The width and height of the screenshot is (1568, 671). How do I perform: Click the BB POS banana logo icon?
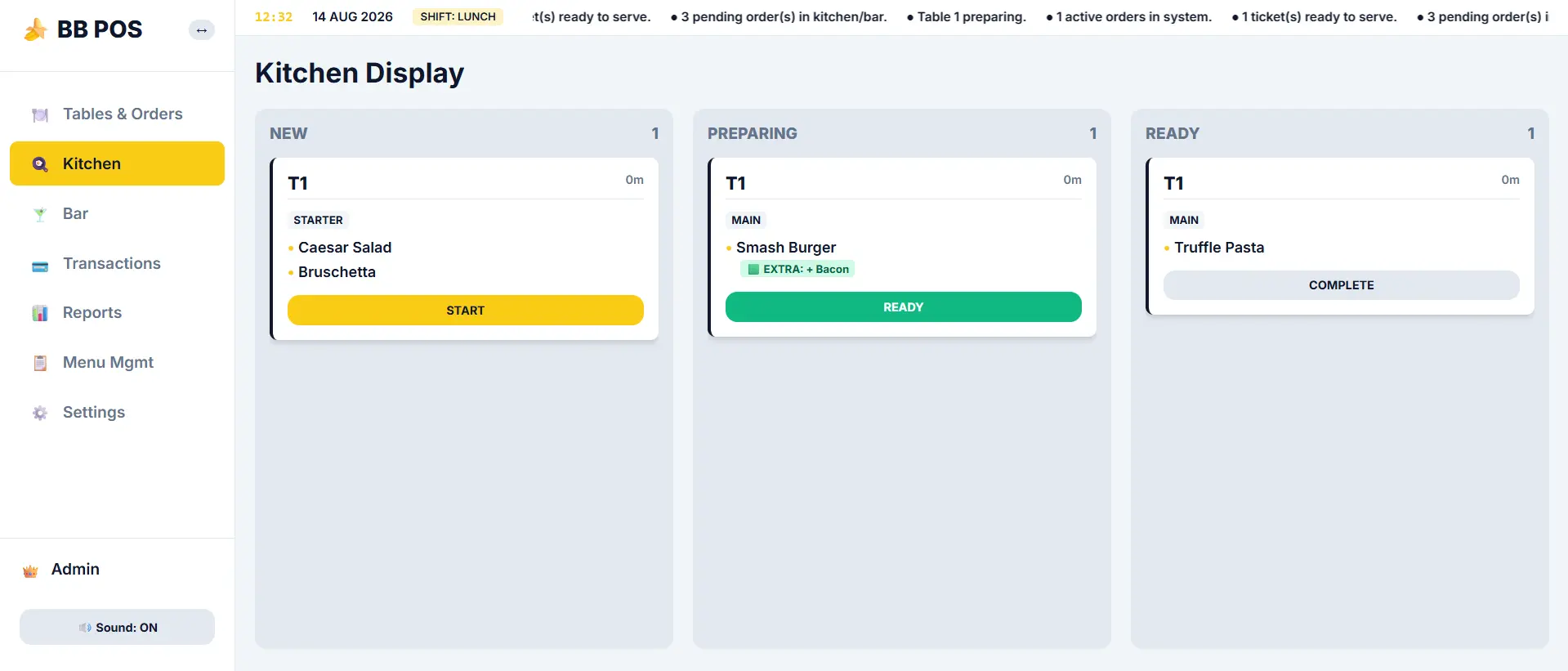35,29
